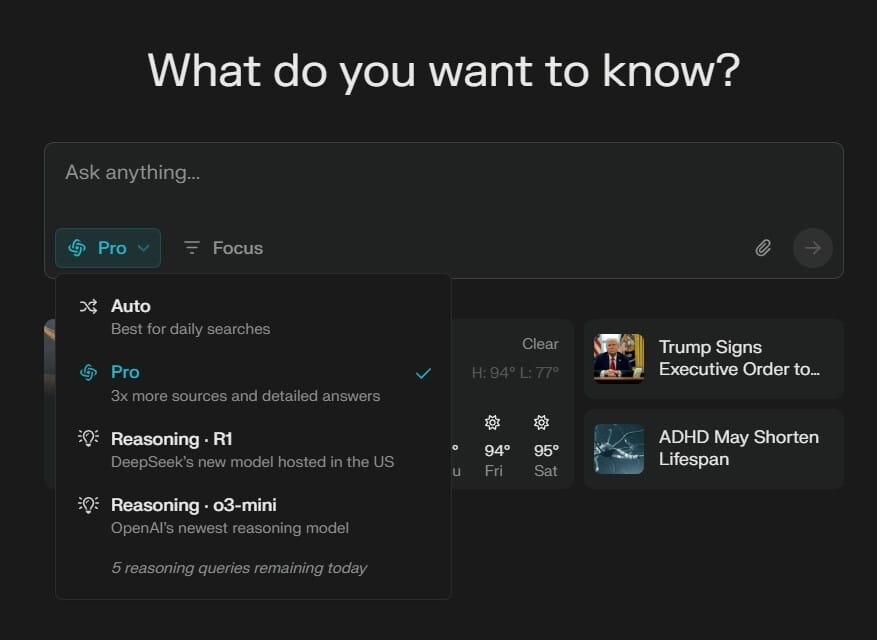Screen dimensions: 877x640
Task: Choose Reasoning R1 DeepSeek model
Action: pyautogui.click(x=253, y=450)
